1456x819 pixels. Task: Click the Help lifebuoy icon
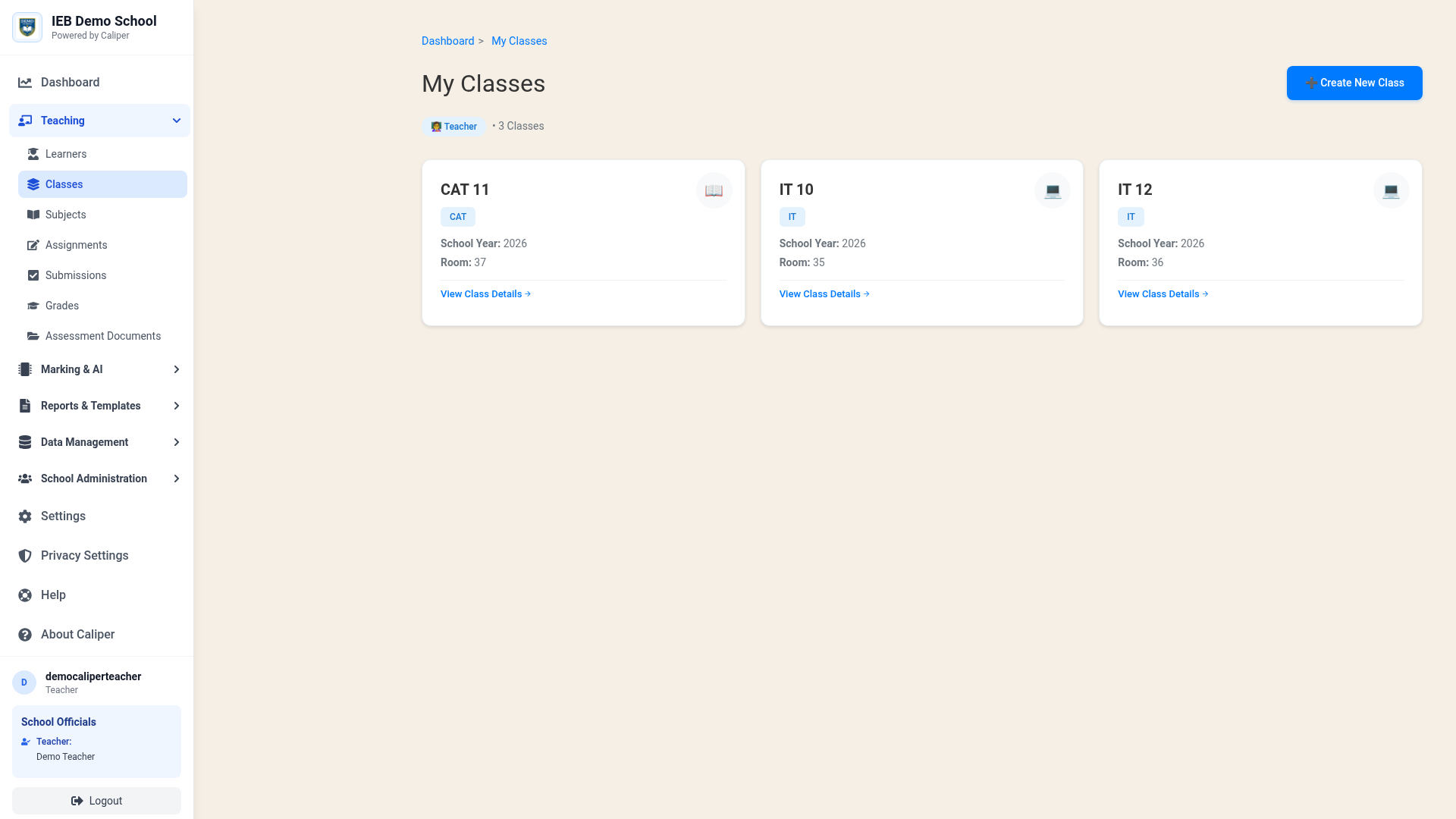click(x=25, y=595)
